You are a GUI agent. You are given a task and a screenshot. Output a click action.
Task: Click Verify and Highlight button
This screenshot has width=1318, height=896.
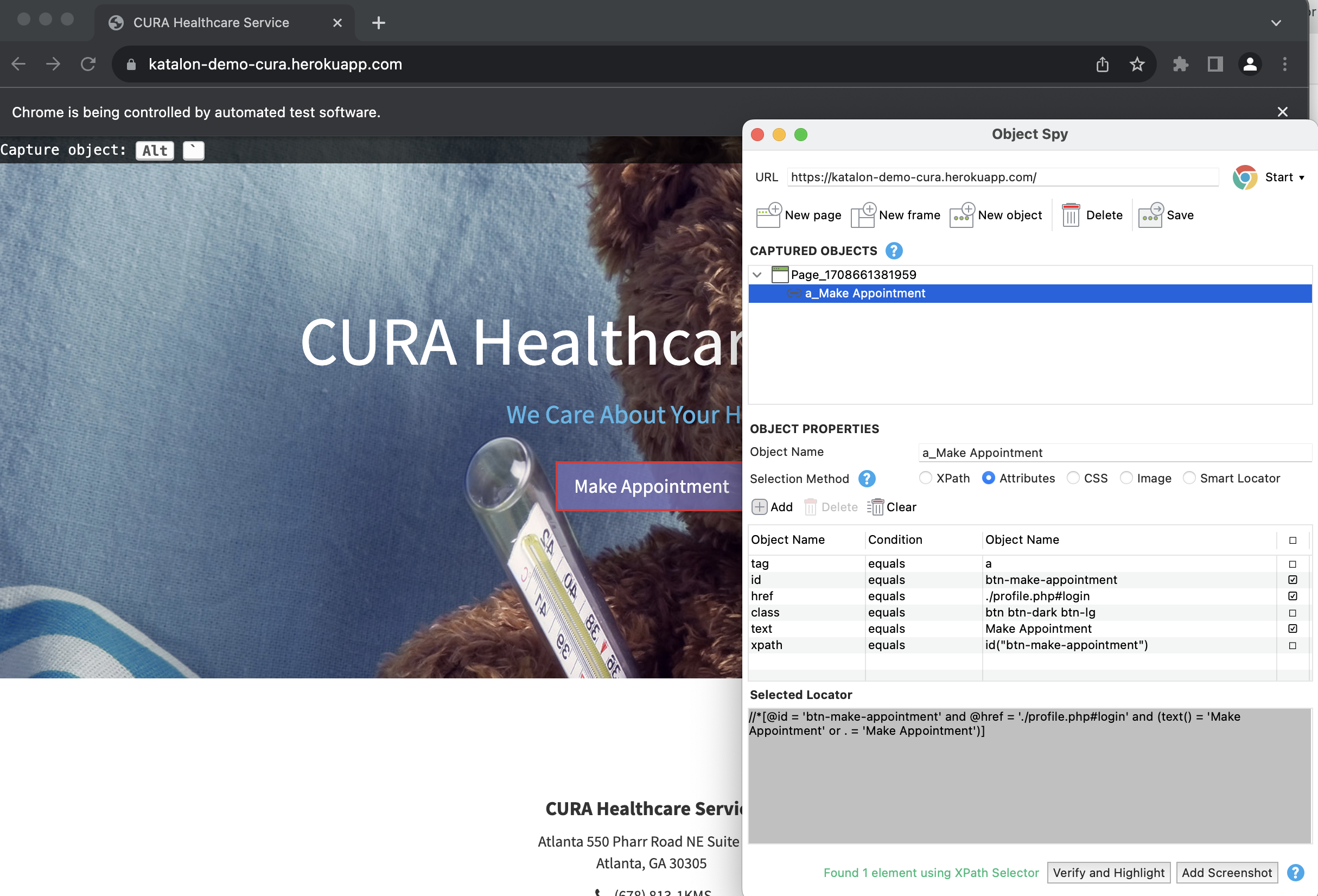pos(1108,872)
